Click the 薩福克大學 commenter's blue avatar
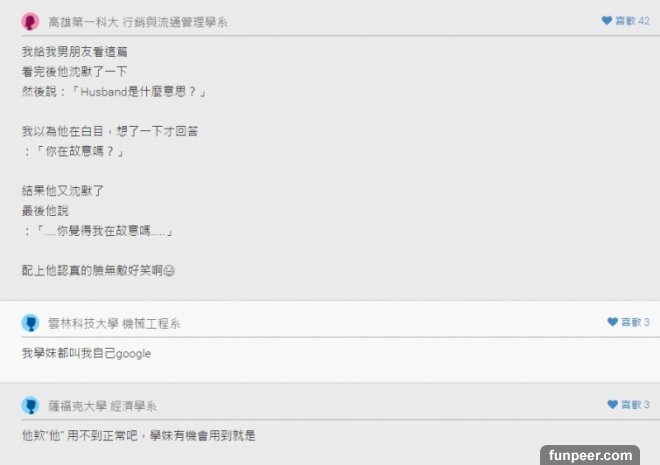The height and width of the screenshot is (465, 660). 30,406
